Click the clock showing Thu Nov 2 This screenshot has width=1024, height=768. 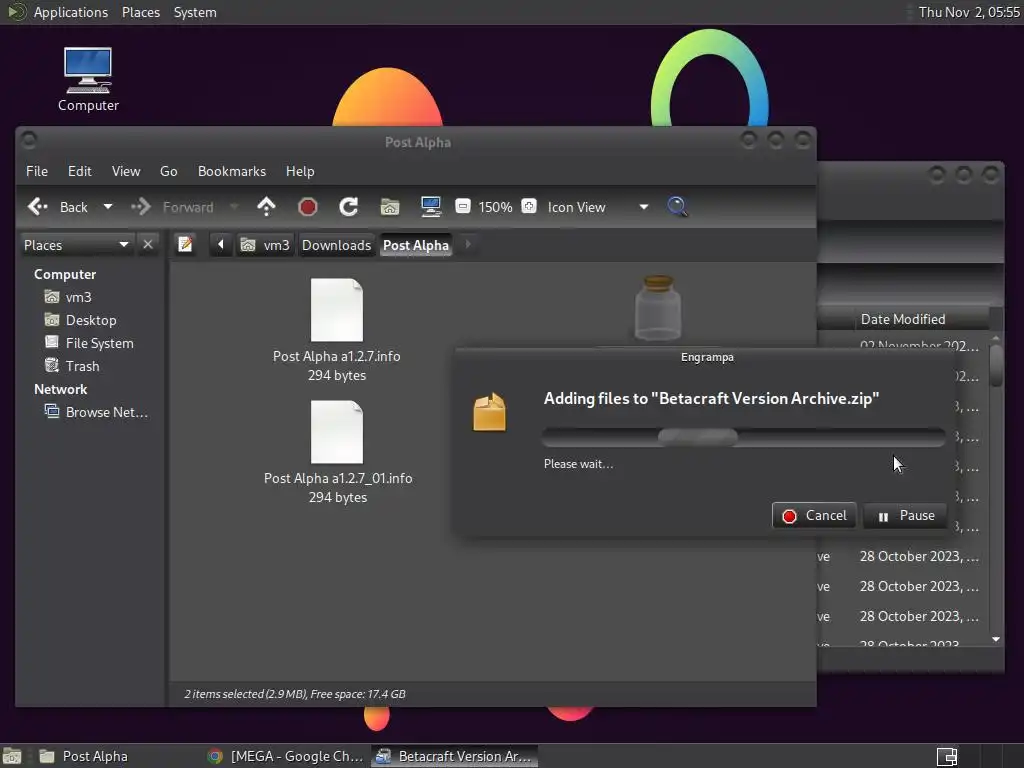pos(968,12)
